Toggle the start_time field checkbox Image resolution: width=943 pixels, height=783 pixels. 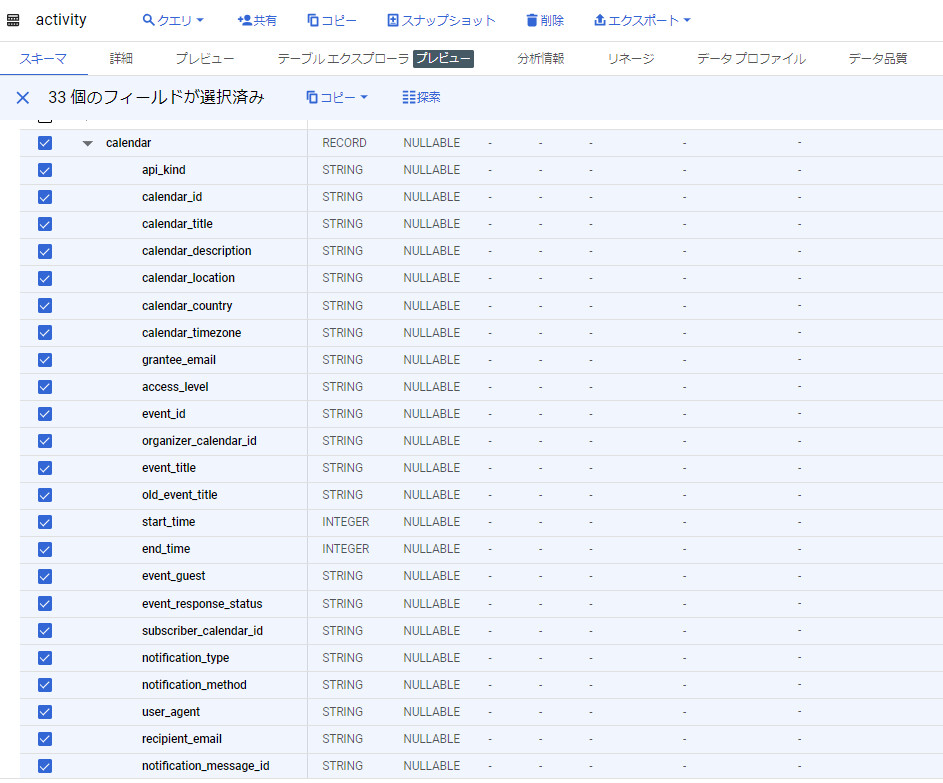[44, 522]
